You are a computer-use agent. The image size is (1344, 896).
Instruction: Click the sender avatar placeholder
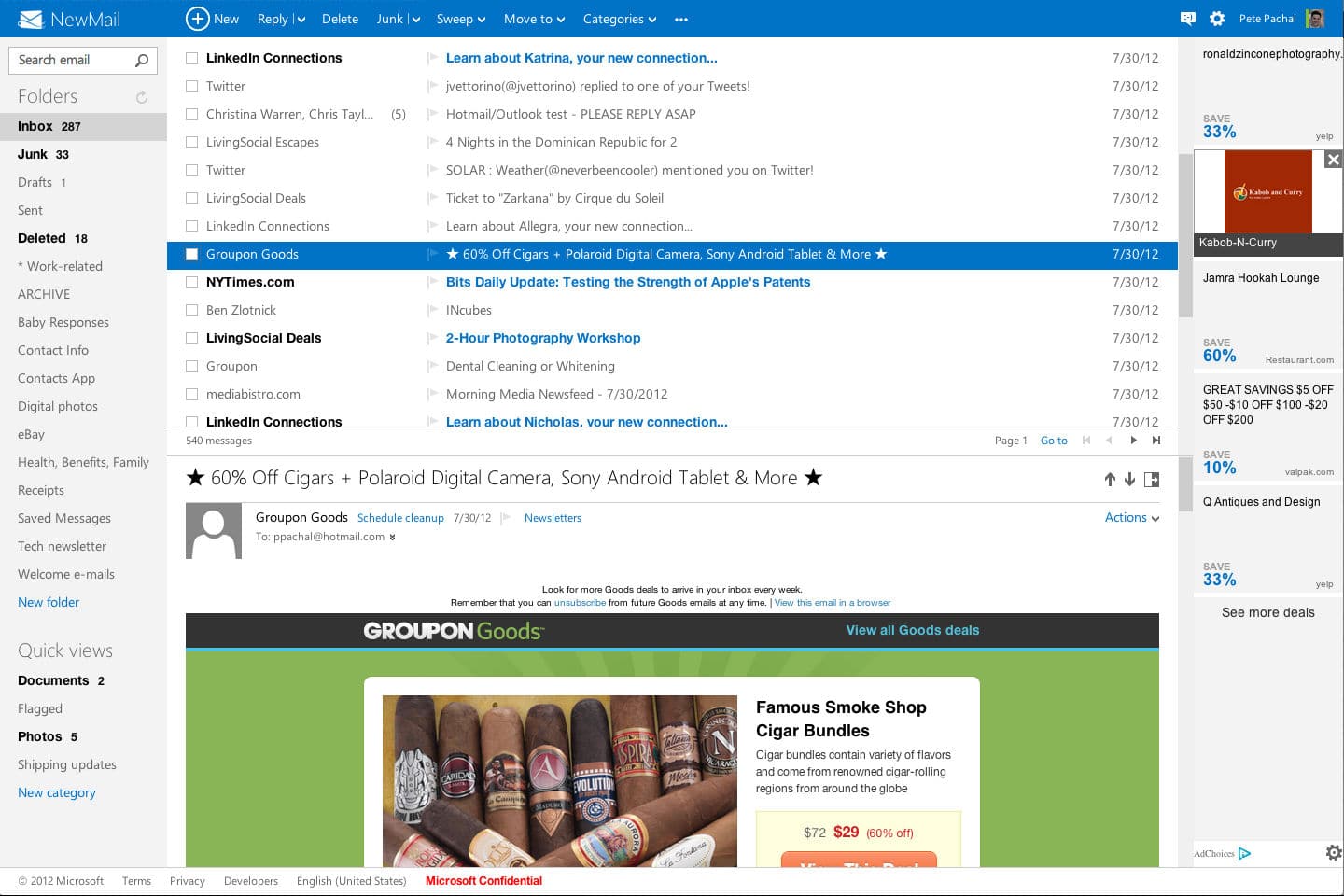[x=214, y=531]
